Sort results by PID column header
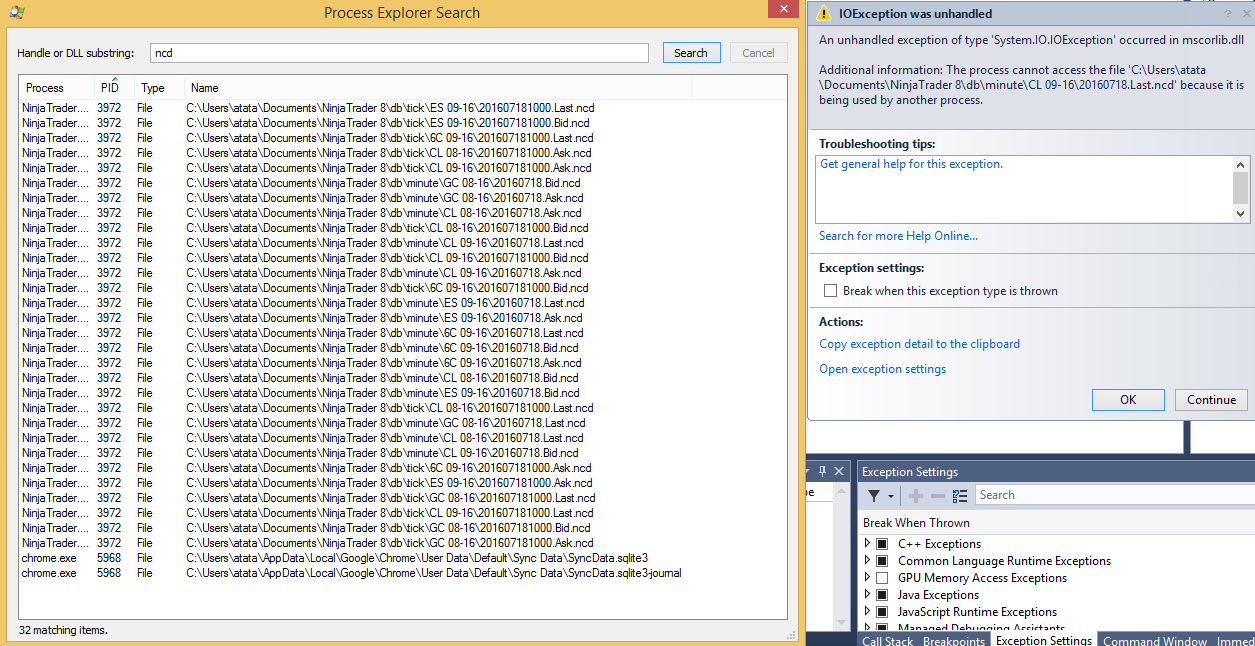 pyautogui.click(x=114, y=88)
